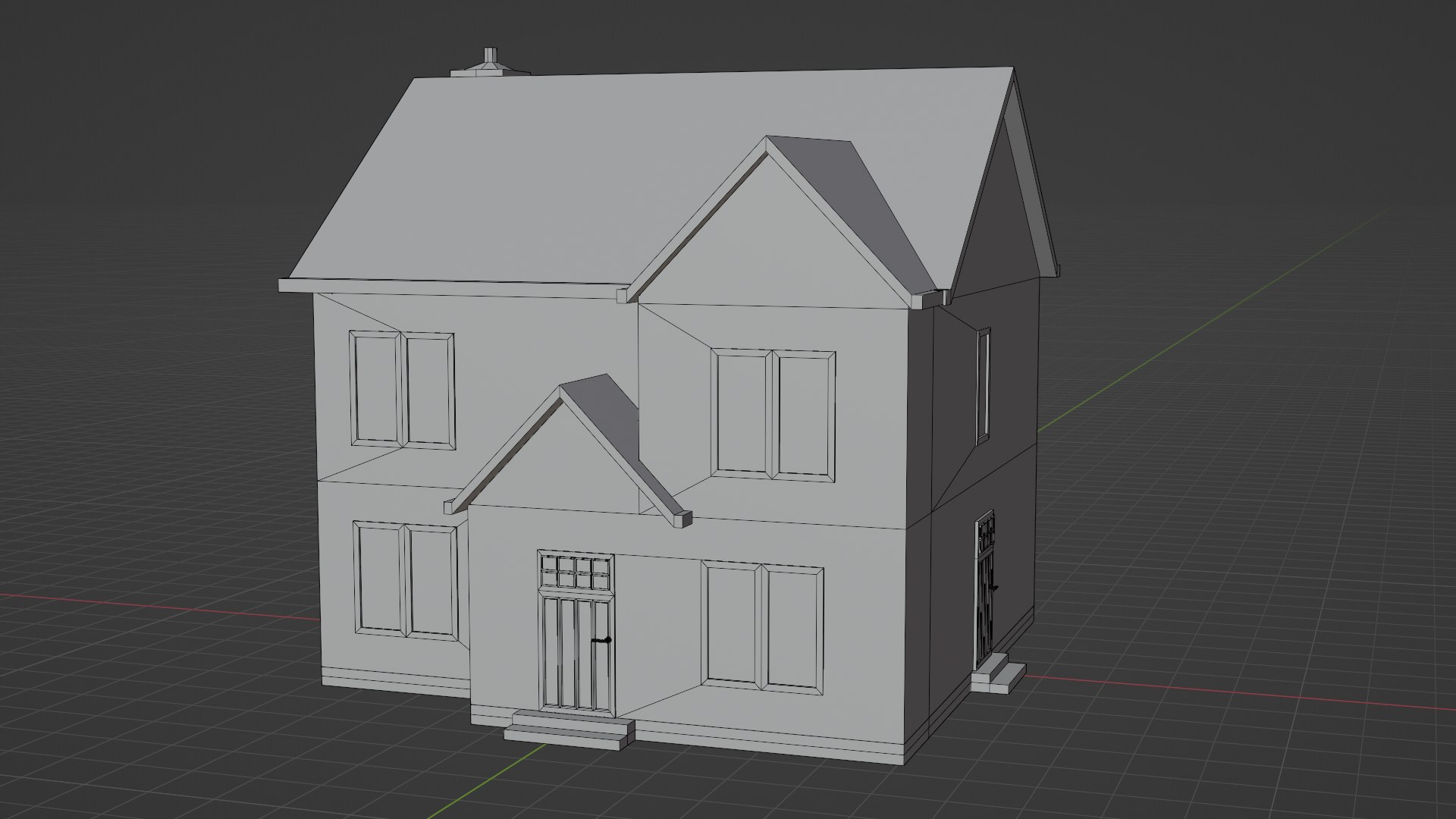Select the ground-floor window right of front door
The width and height of the screenshot is (1456, 819).
762,627
